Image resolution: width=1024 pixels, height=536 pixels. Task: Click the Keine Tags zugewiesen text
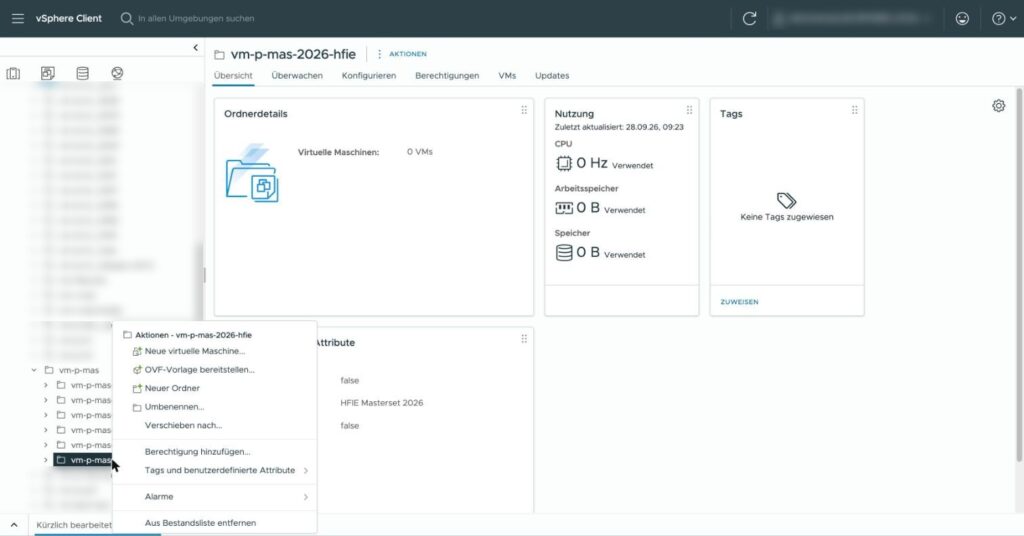(787, 217)
